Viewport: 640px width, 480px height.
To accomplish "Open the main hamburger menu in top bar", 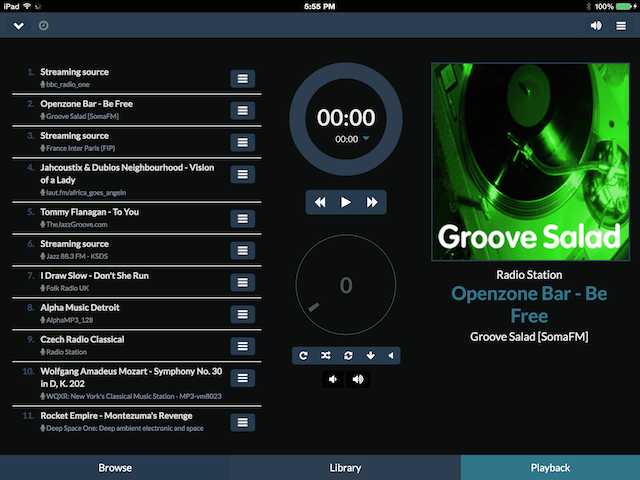I will [x=621, y=26].
